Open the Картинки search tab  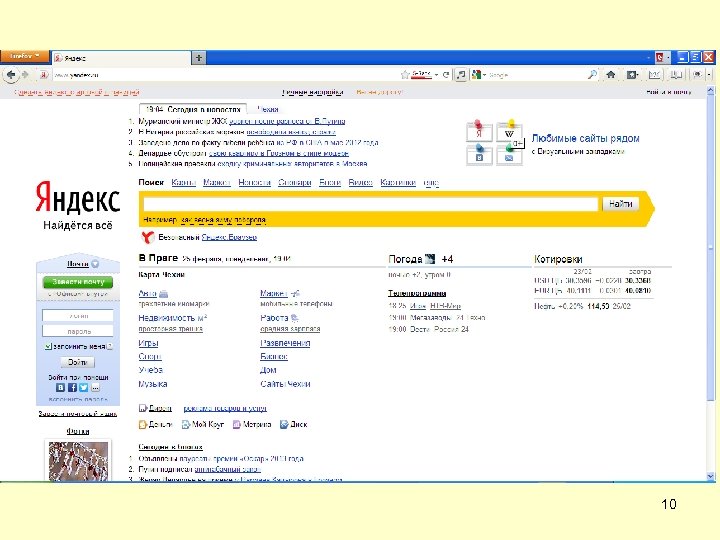pyautogui.click(x=398, y=183)
